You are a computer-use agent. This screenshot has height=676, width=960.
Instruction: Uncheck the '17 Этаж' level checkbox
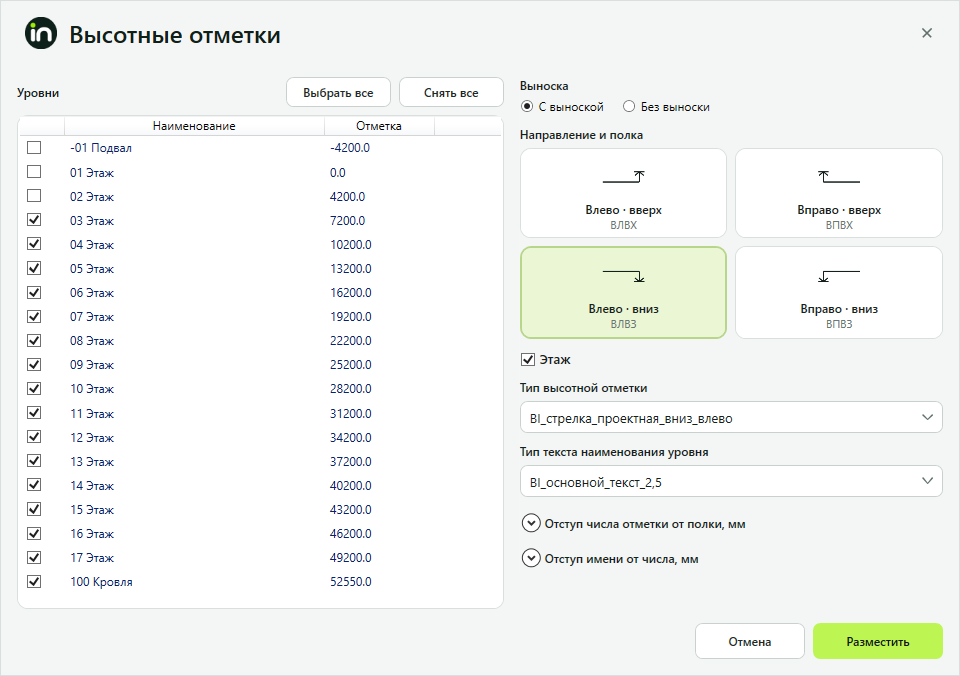point(34,558)
